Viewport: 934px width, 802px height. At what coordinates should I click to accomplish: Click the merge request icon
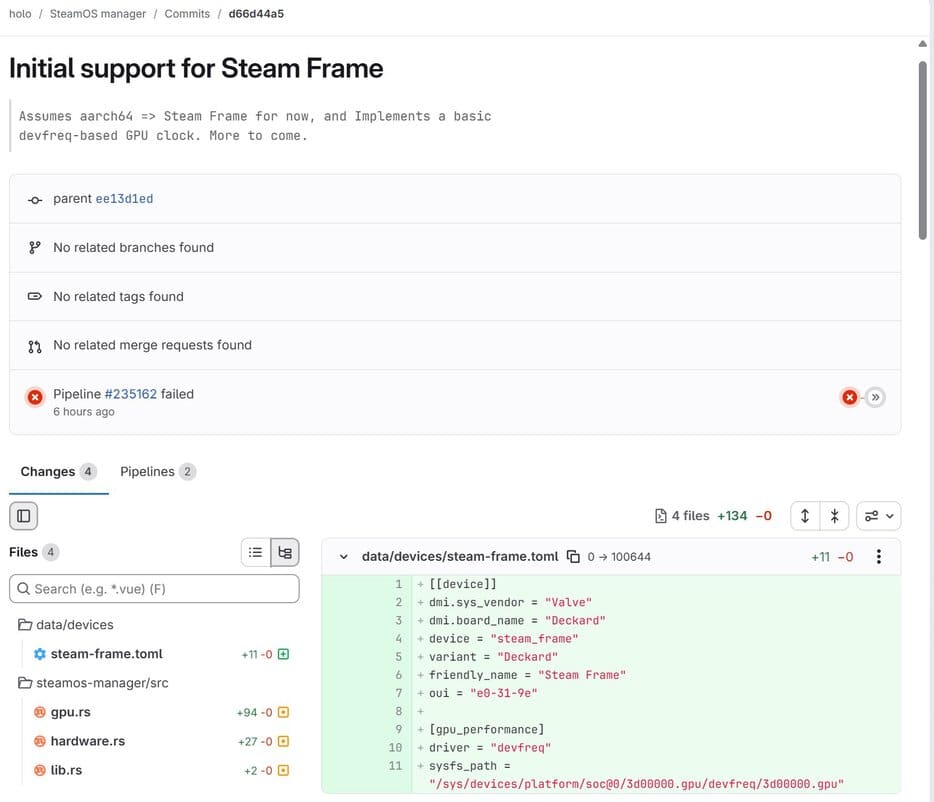coord(35,346)
